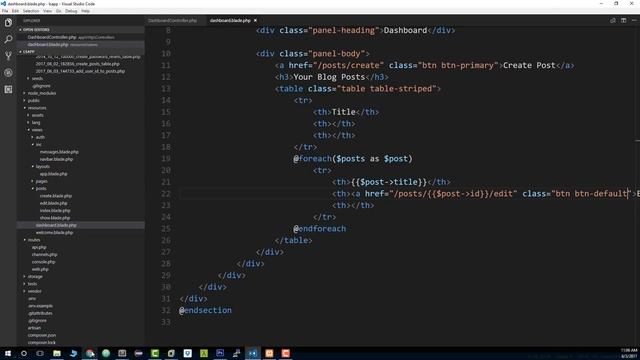This screenshot has width=640, height=360.
Task: Open the File menu
Action: click(5, 11)
